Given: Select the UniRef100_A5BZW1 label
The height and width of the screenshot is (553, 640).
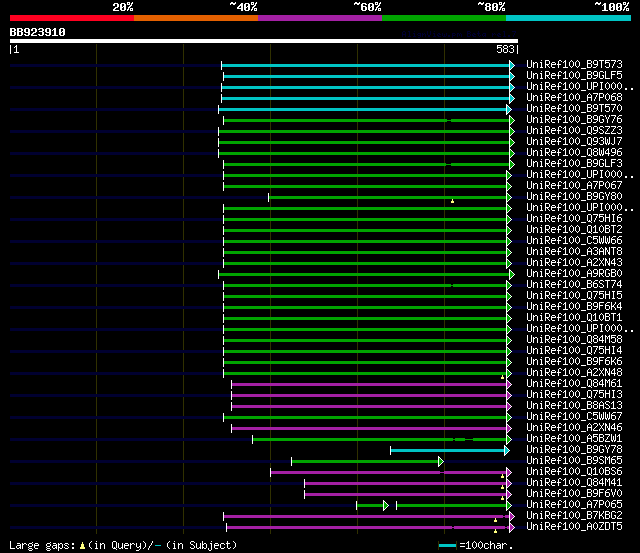Looking at the screenshot, I should (x=574, y=439).
